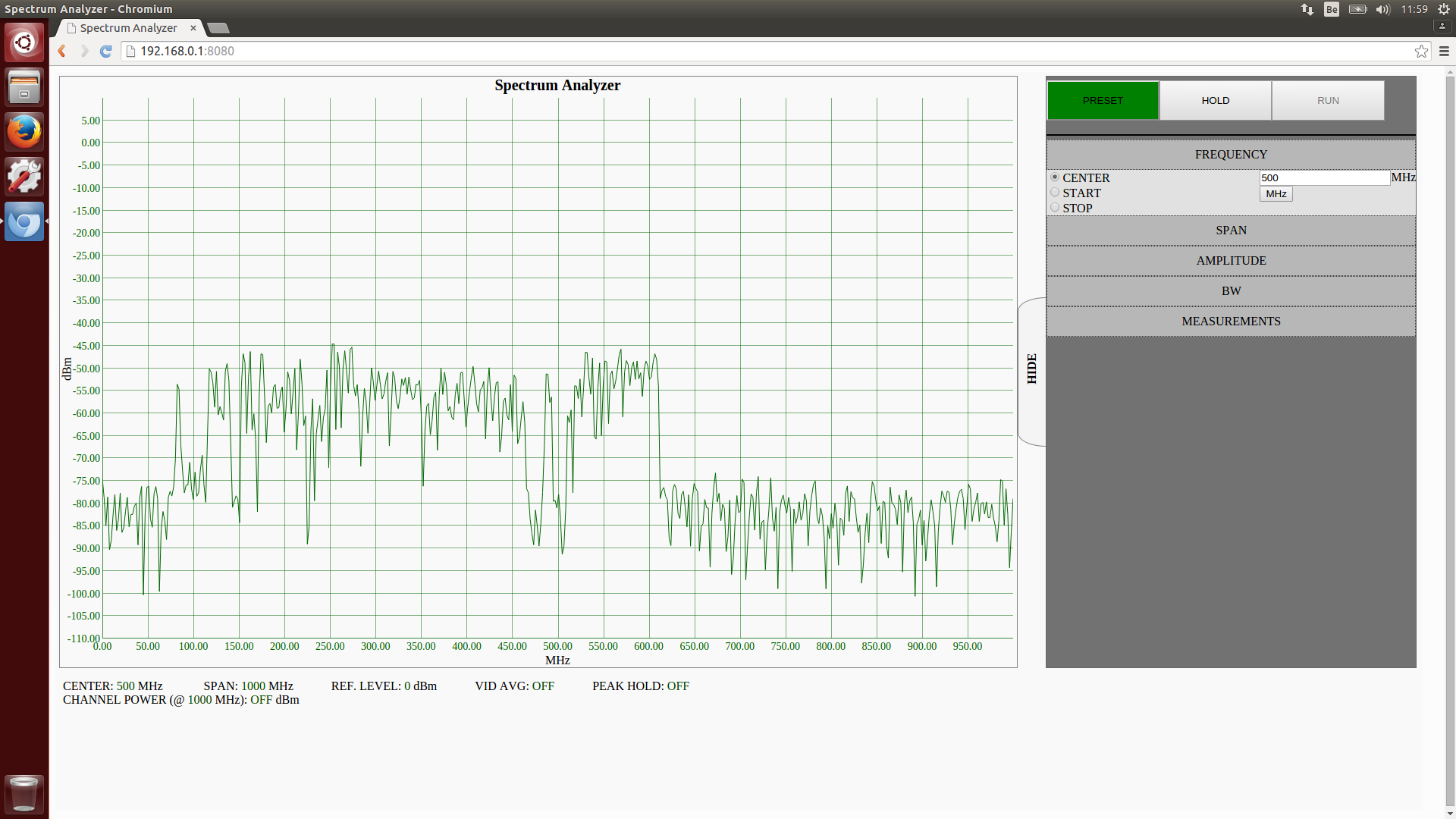Click the frequency input field showing 500
Image resolution: width=1456 pixels, height=819 pixels.
click(1324, 177)
